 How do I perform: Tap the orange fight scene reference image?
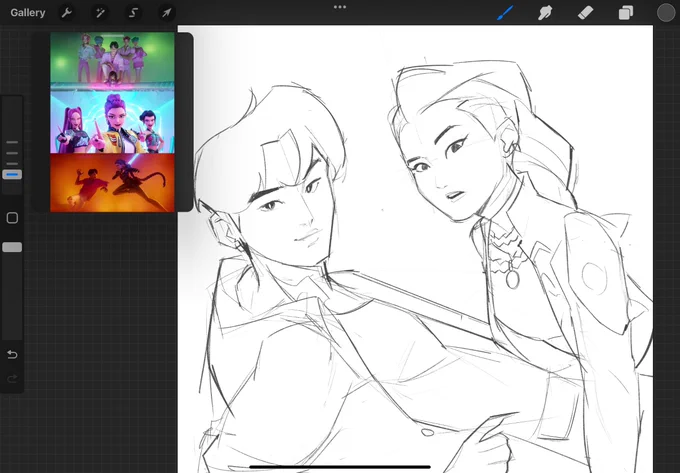[112, 183]
